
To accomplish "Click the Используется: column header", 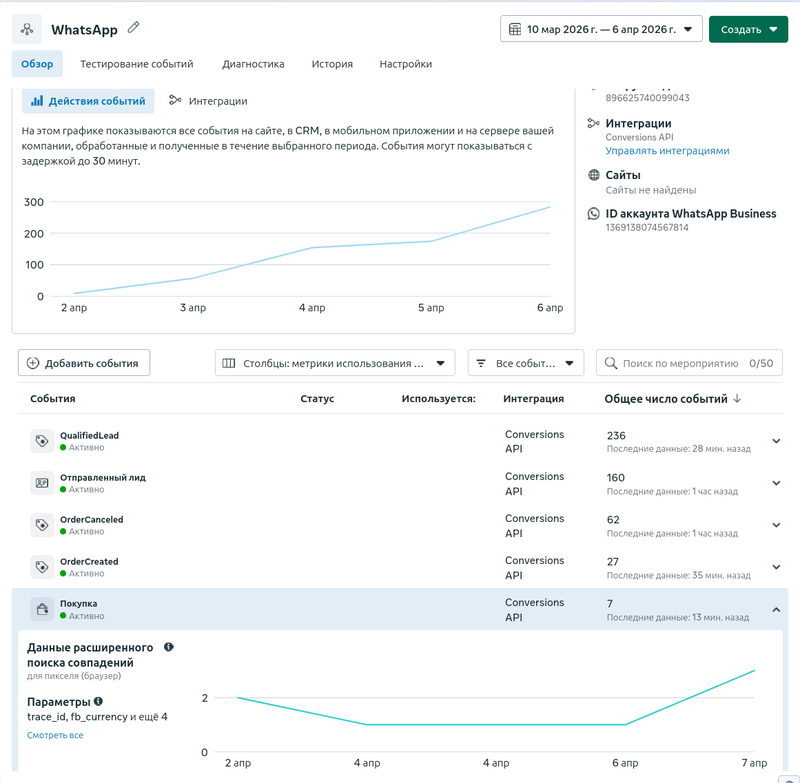I will pyautogui.click(x=438, y=398).
